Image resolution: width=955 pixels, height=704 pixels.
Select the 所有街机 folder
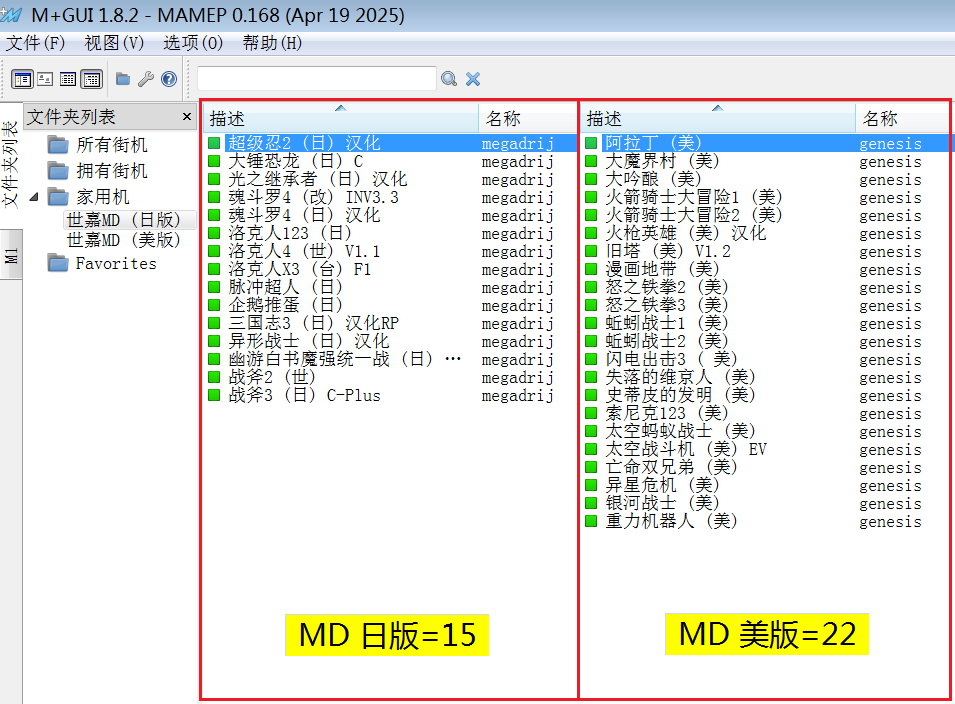pos(111,145)
